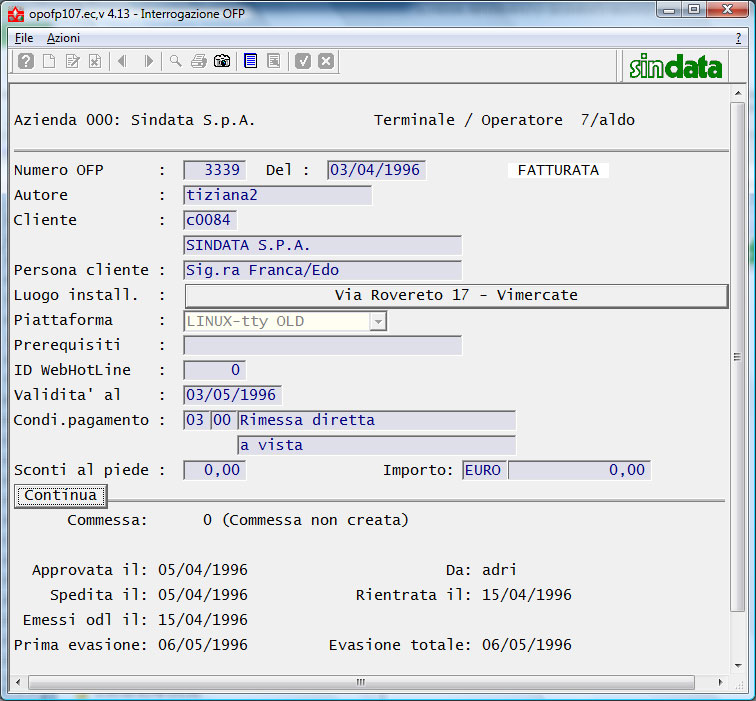Click the vertical scrollbar thumb

tap(738, 357)
